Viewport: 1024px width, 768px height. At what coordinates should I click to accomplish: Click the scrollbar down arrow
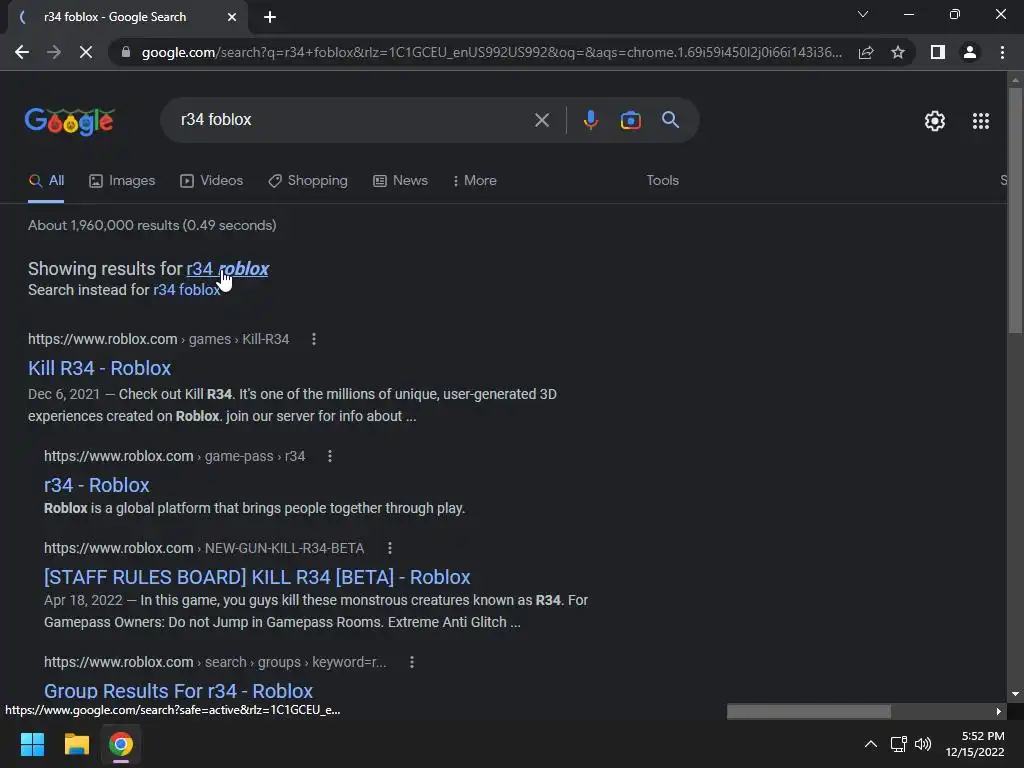click(1015, 694)
